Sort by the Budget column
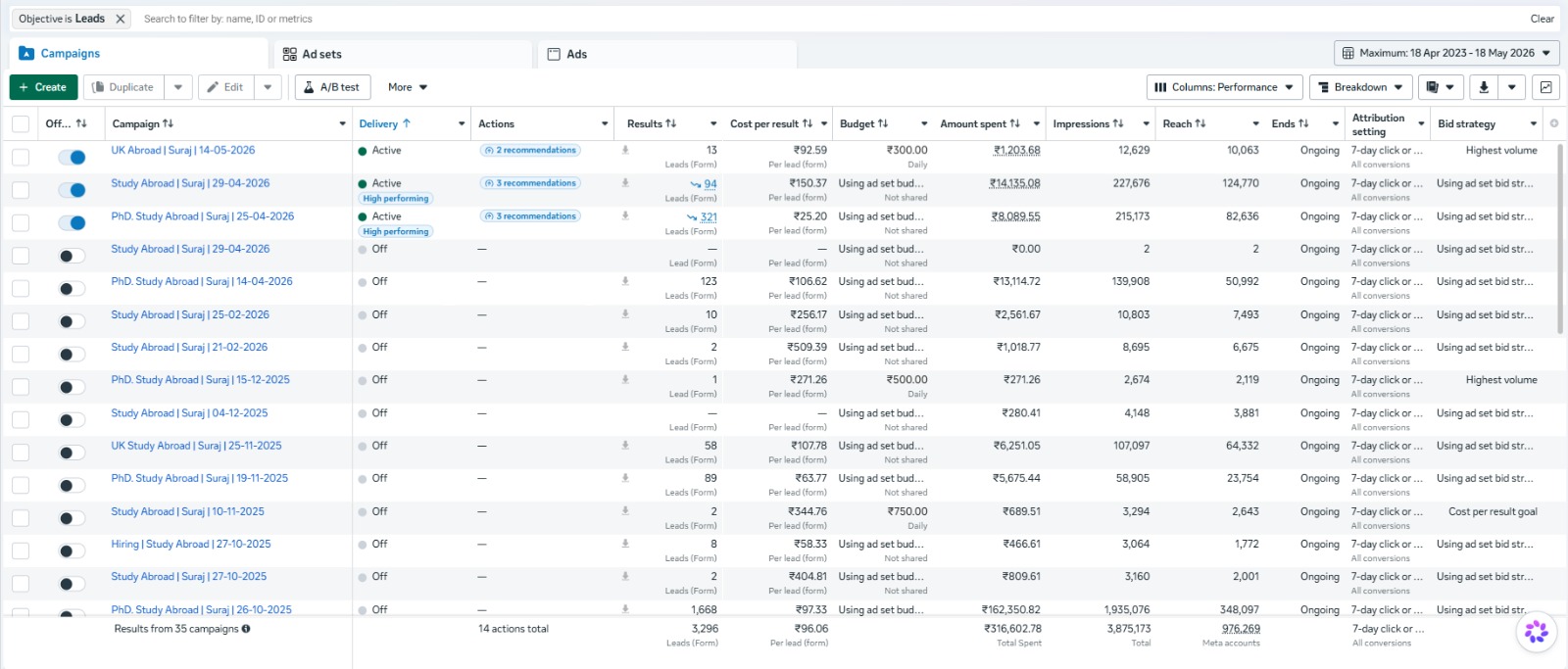The width and height of the screenshot is (1568, 669). [x=883, y=123]
